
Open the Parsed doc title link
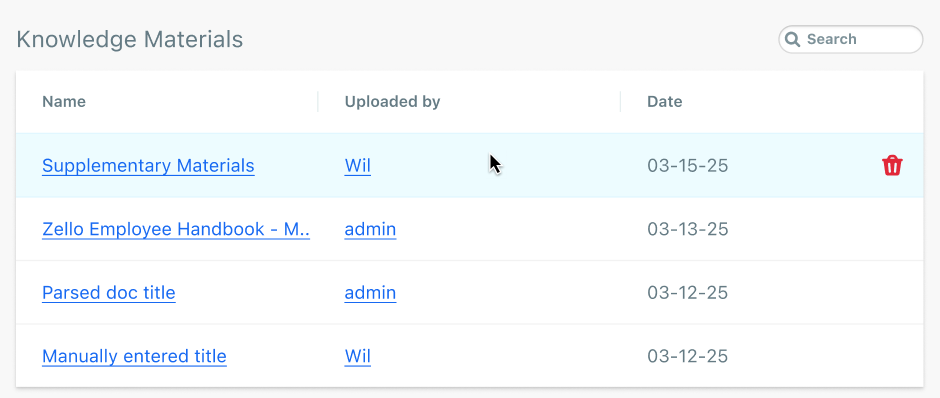pyautogui.click(x=109, y=293)
